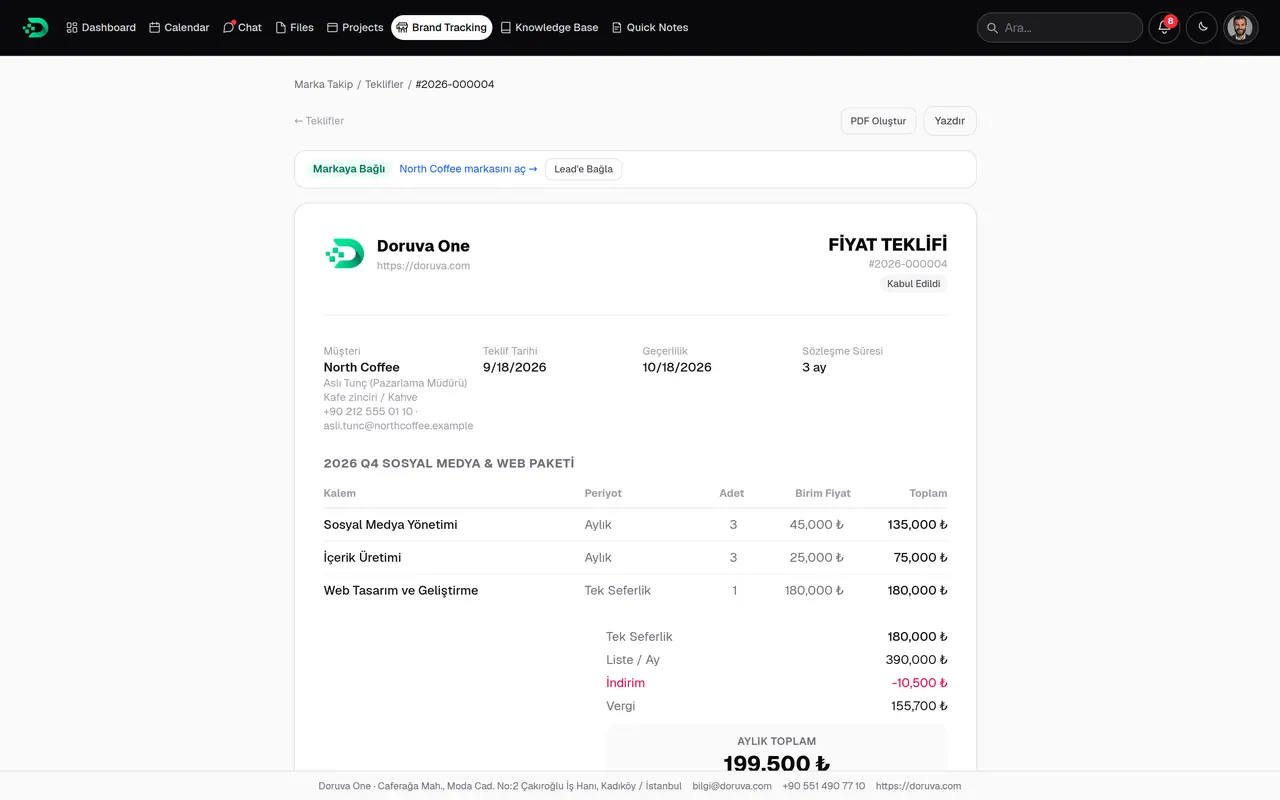Click customer name North Coffee
The width and height of the screenshot is (1280, 800).
click(361, 367)
